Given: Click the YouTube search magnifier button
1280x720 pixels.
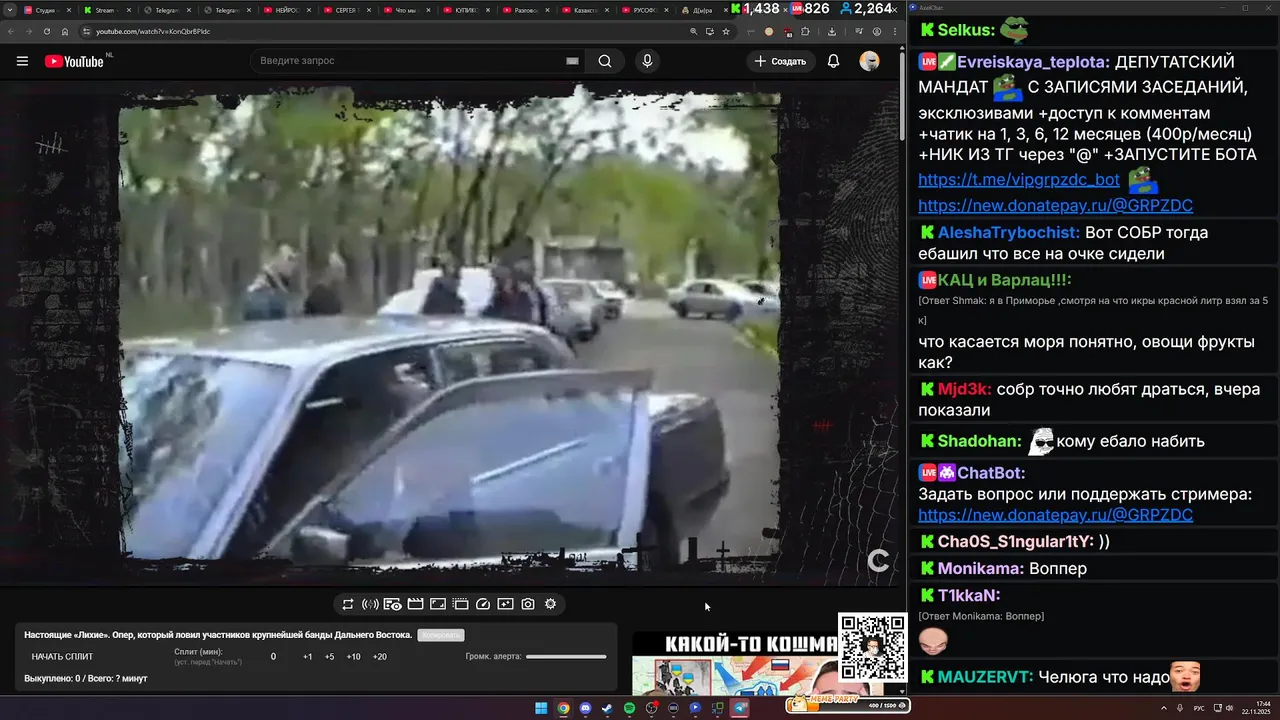Looking at the screenshot, I should coord(605,61).
